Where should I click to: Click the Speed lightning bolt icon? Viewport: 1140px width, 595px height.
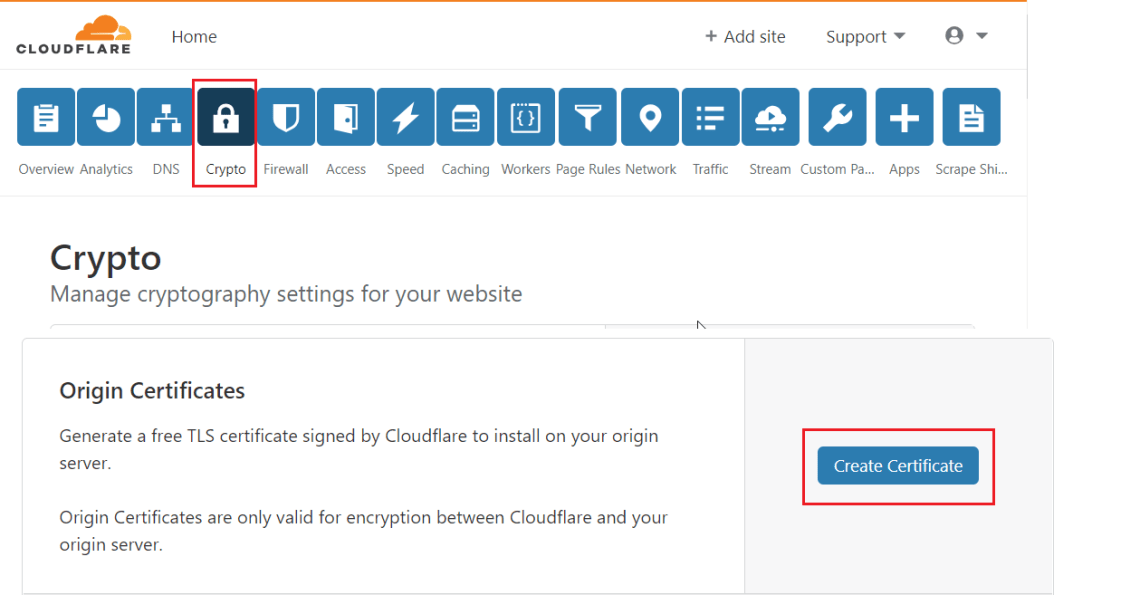pyautogui.click(x=405, y=118)
